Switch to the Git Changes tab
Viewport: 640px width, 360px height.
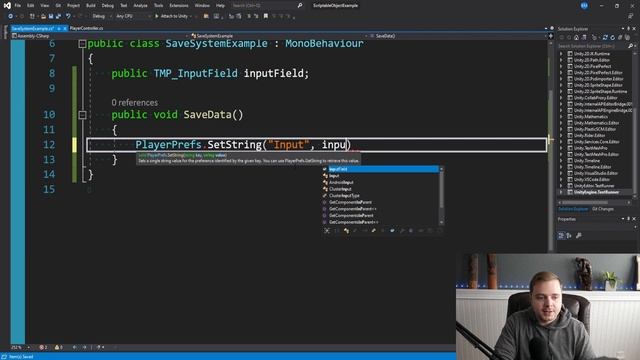click(x=602, y=209)
